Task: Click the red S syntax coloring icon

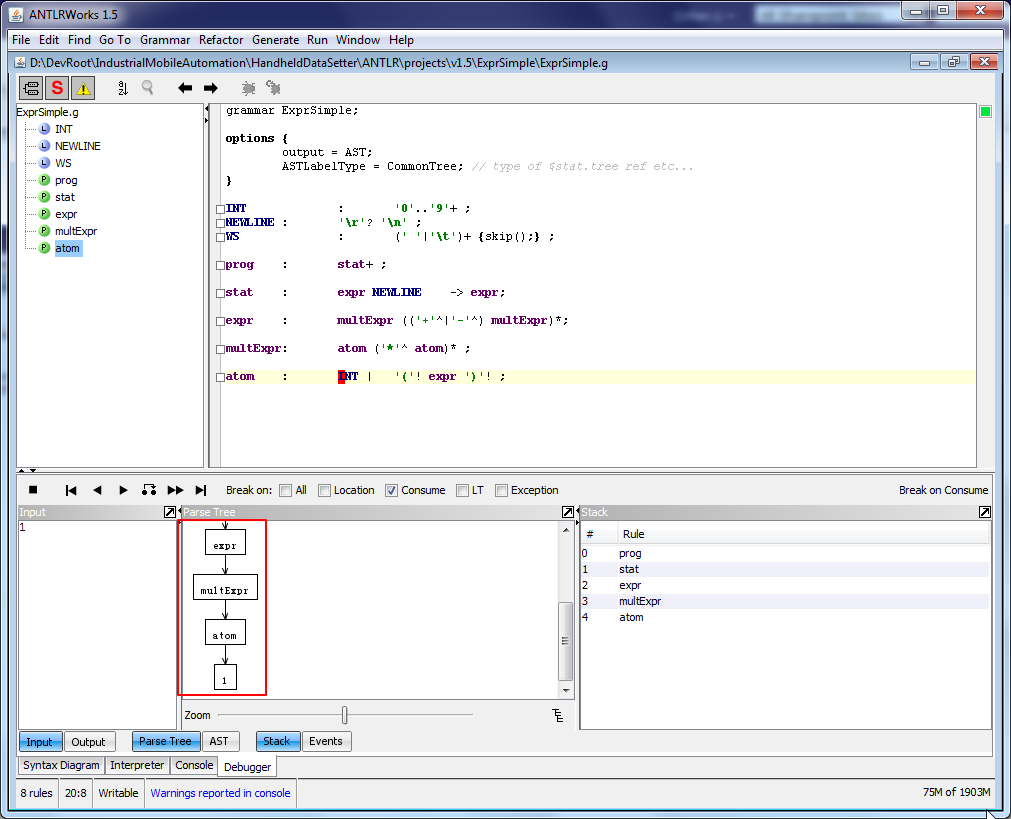Action: click(57, 88)
